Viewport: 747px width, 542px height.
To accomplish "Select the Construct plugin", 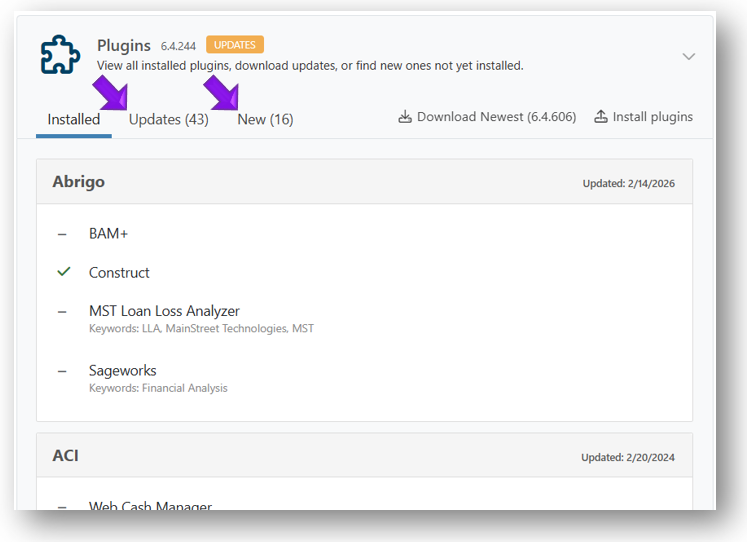I will pyautogui.click(x=119, y=273).
